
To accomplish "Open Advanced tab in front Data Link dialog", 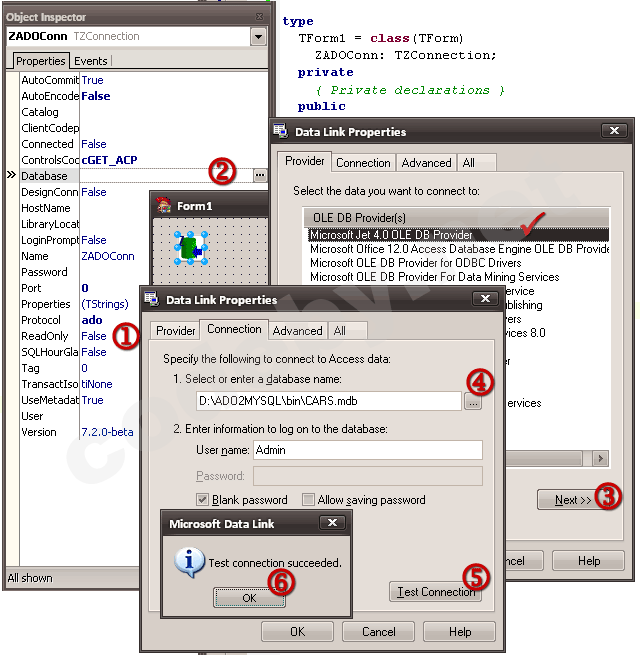I will 297,331.
